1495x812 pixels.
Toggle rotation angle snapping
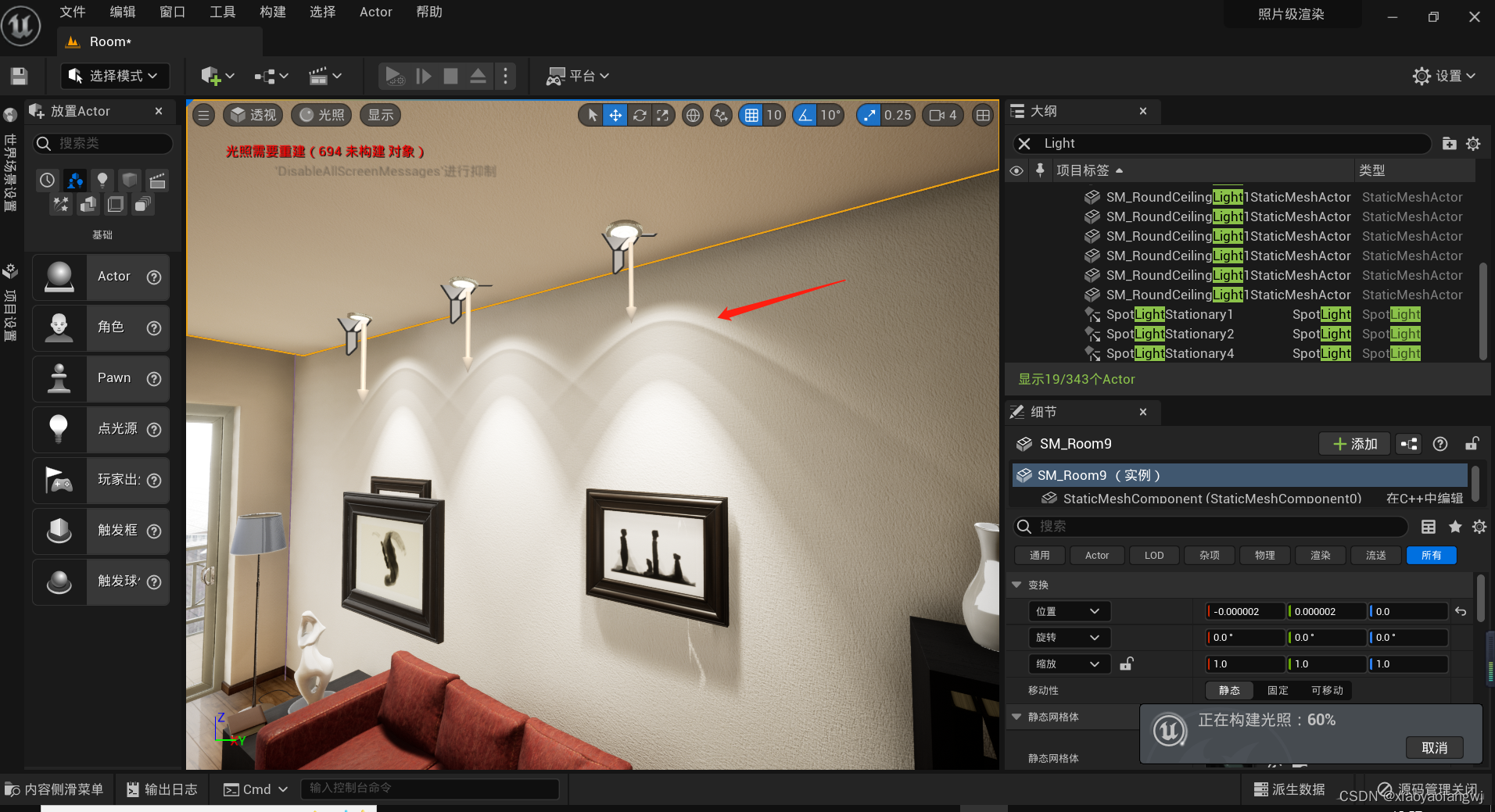coord(805,116)
